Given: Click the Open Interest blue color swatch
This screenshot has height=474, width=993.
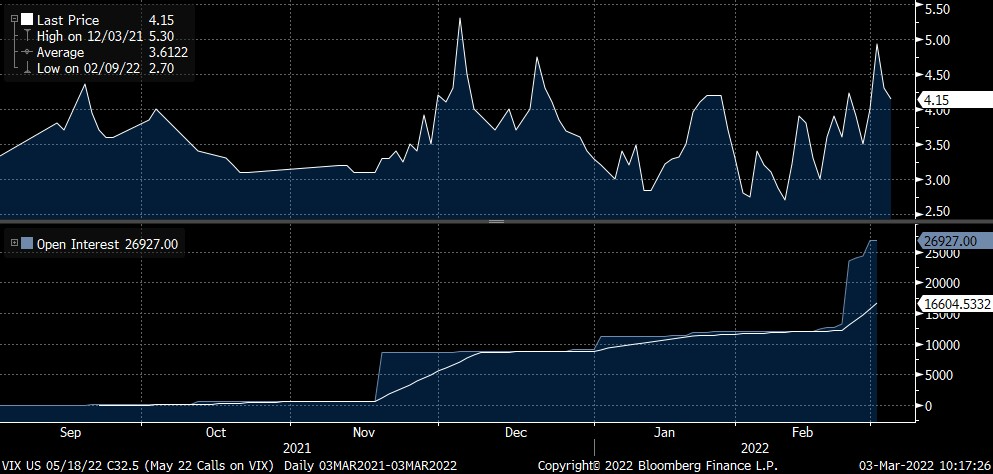Looking at the screenshot, I should coord(27,243).
